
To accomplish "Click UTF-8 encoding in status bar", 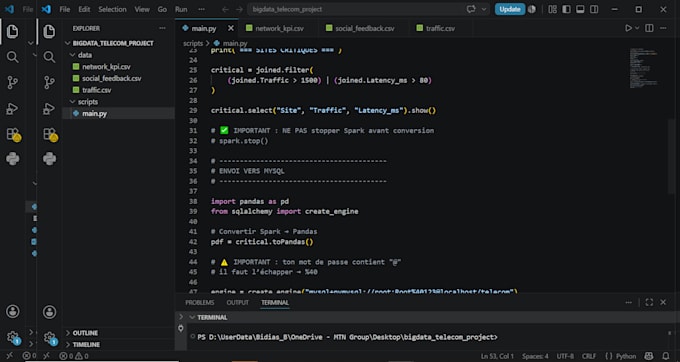I will coord(565,356).
